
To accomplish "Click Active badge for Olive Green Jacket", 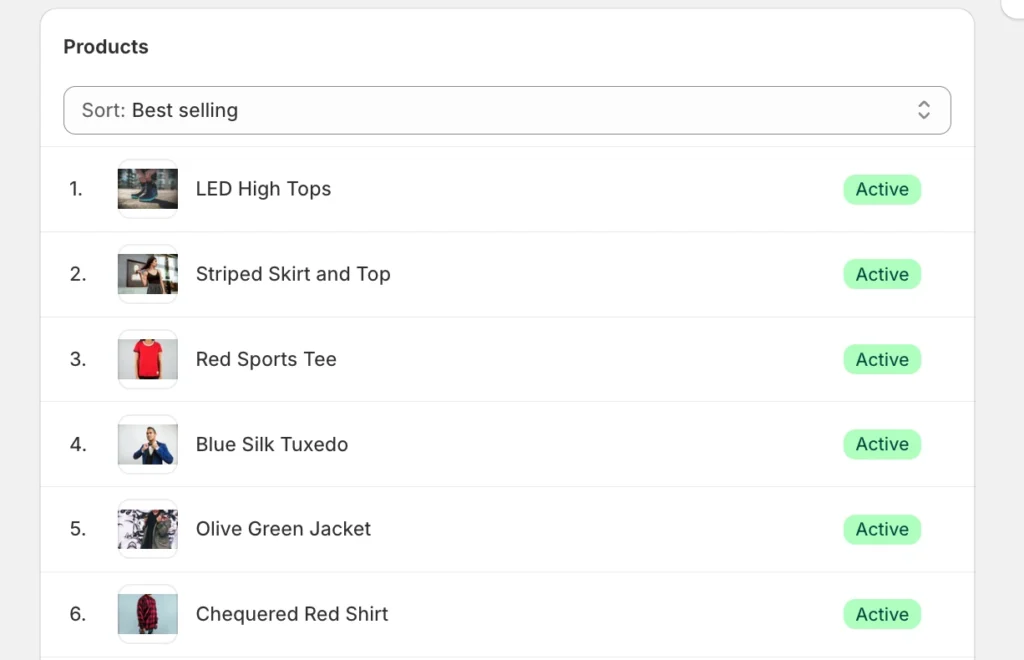I will coord(882,529).
